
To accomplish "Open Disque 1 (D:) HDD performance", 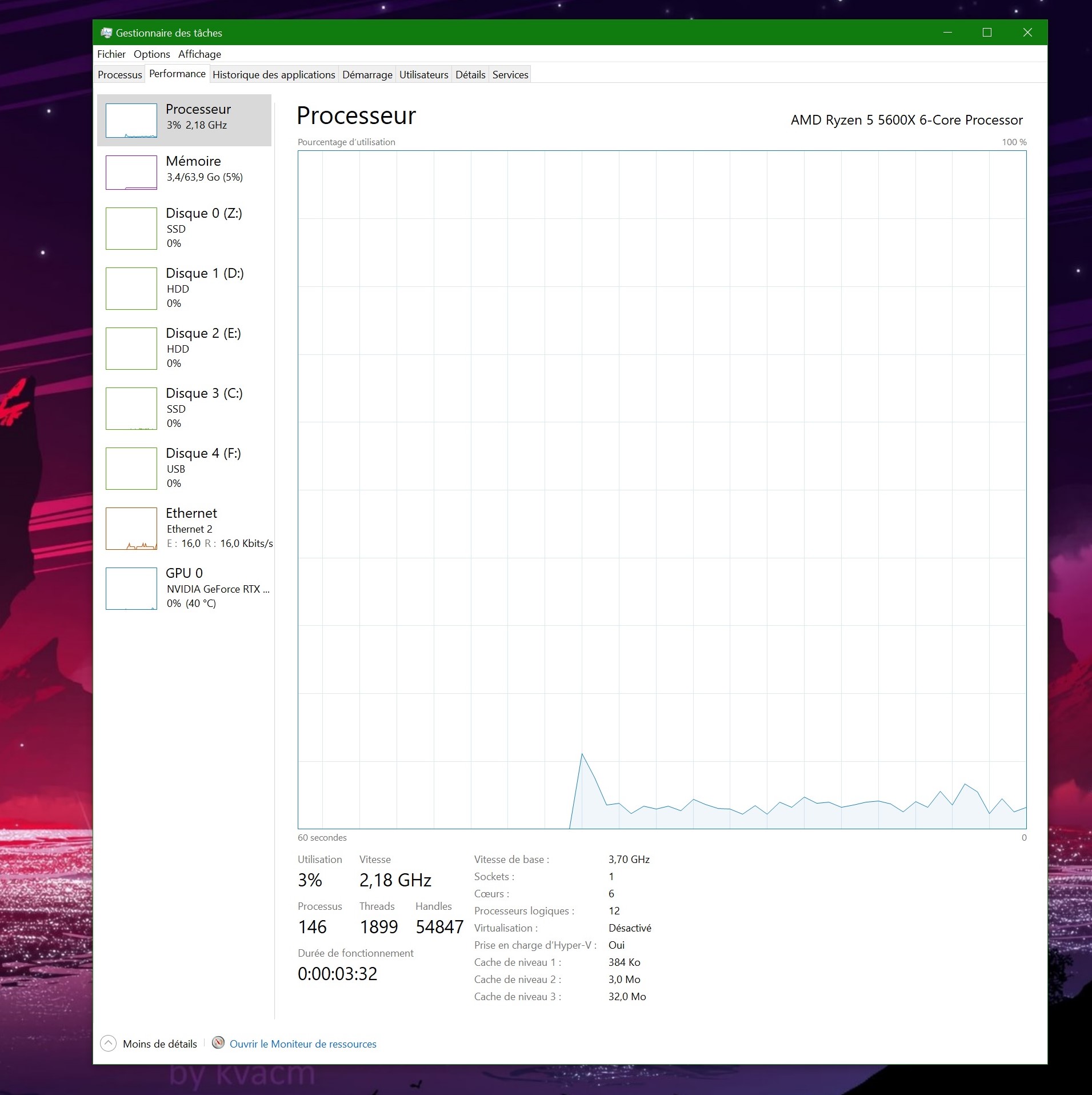I will click(x=184, y=287).
